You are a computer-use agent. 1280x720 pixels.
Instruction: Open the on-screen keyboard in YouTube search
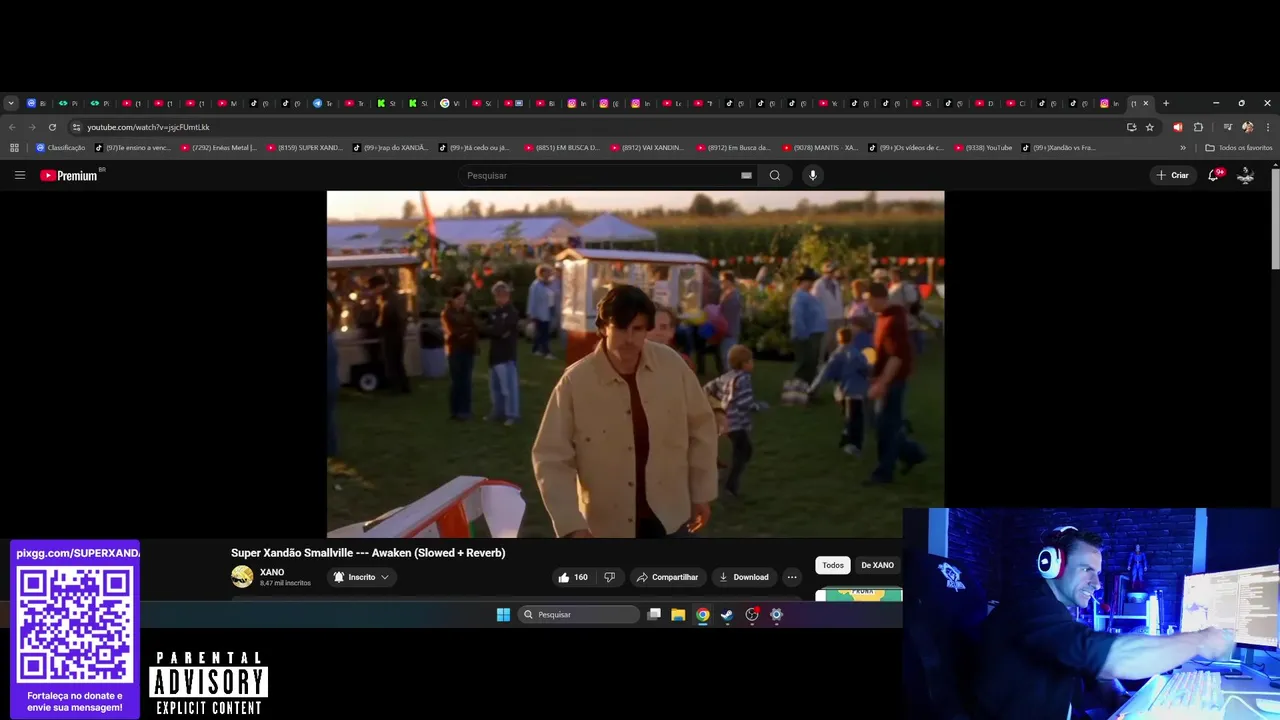pos(746,175)
